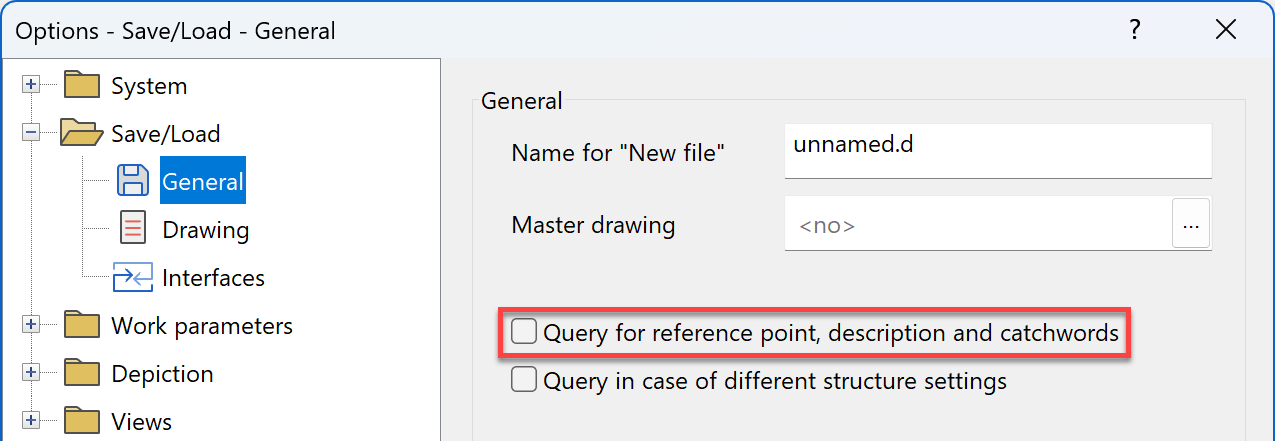Click the open Save/Load folder icon
The height and width of the screenshot is (441, 1275).
[x=82, y=133]
